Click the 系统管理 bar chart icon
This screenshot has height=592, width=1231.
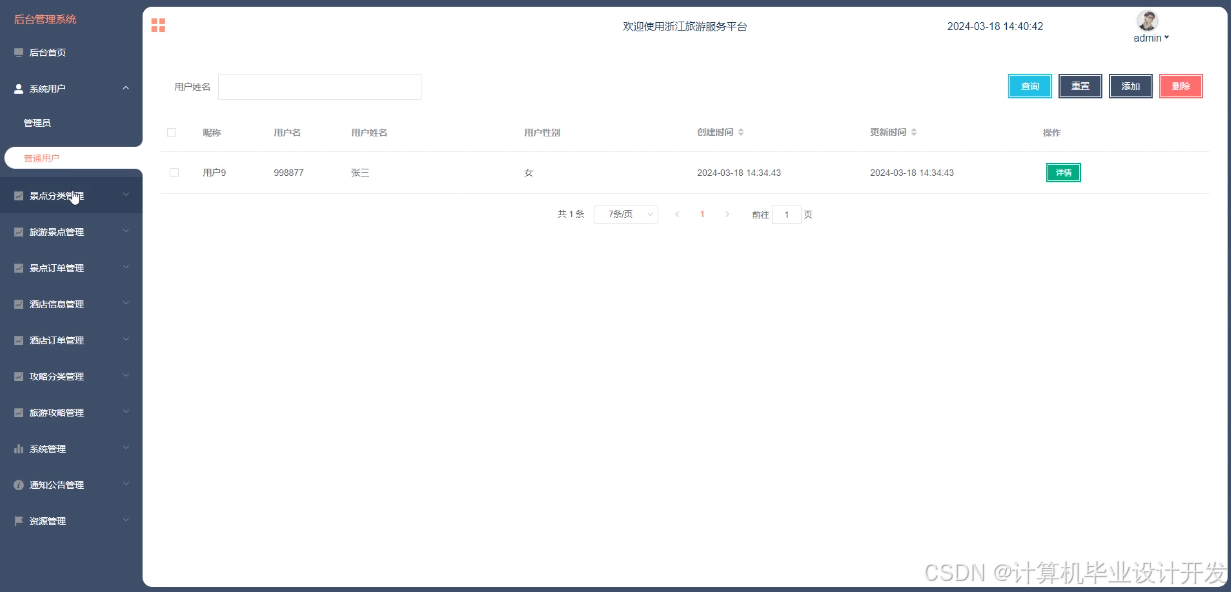pyautogui.click(x=18, y=449)
